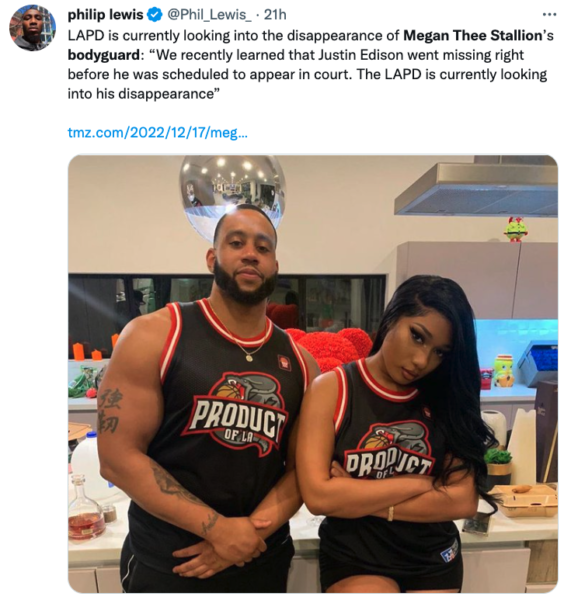Screen dimensions: 571x600
Task: Open the three-dot more options menu
Action: [x=549, y=15]
